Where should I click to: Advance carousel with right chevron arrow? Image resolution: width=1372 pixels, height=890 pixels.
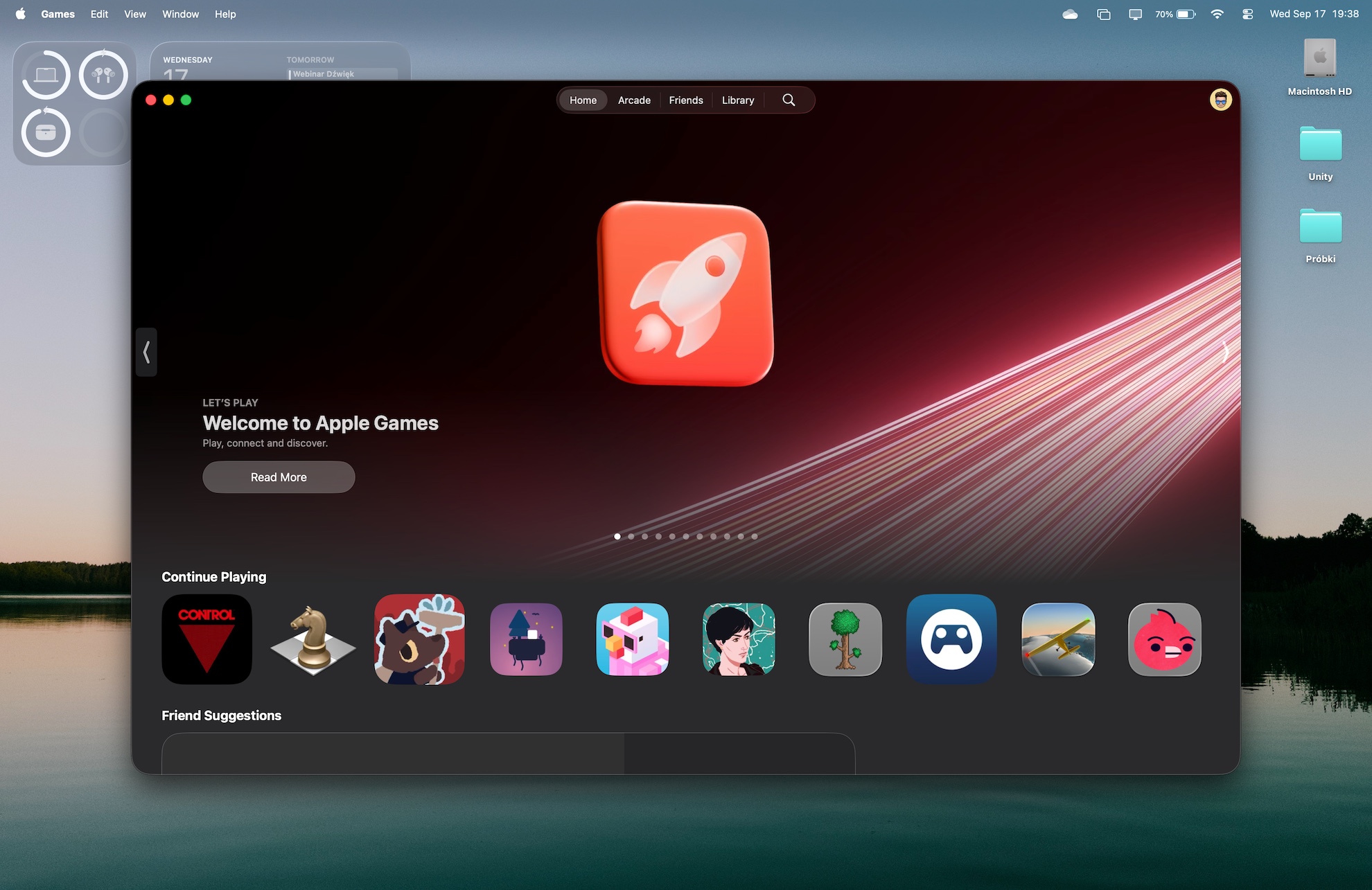(x=1225, y=352)
